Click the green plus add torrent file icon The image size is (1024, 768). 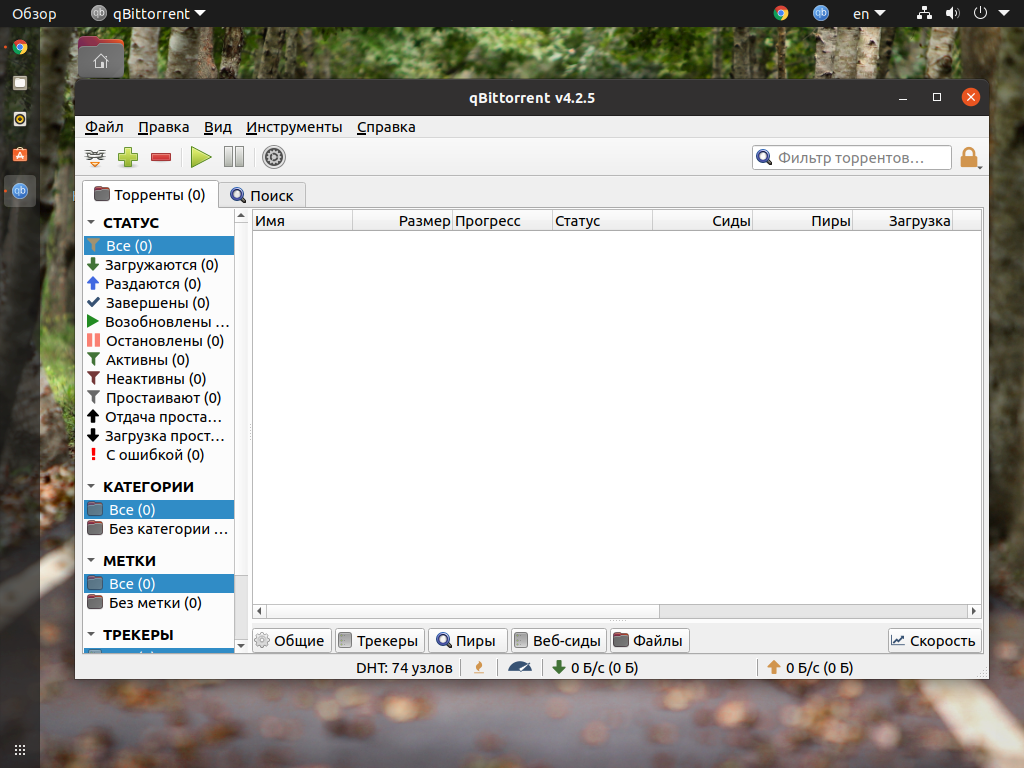(x=128, y=157)
